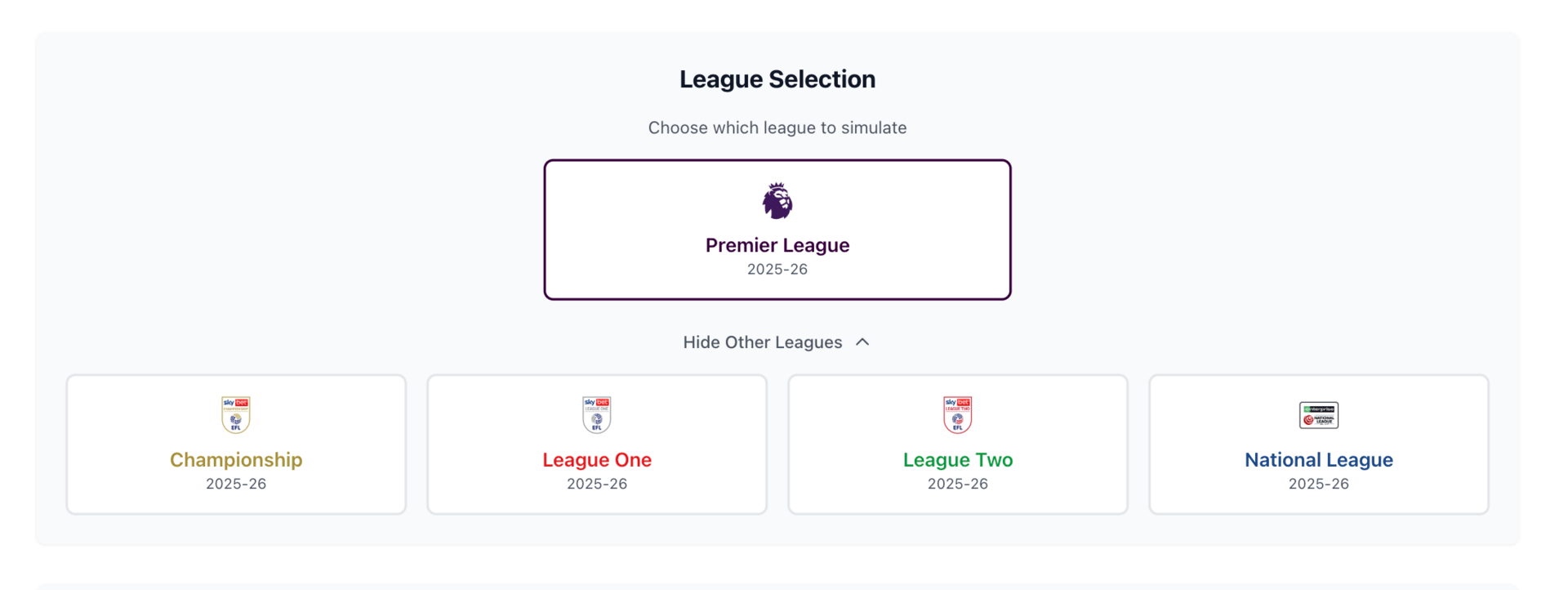Choose the National League title text
Screen dimensions: 1568x590
(1319, 460)
